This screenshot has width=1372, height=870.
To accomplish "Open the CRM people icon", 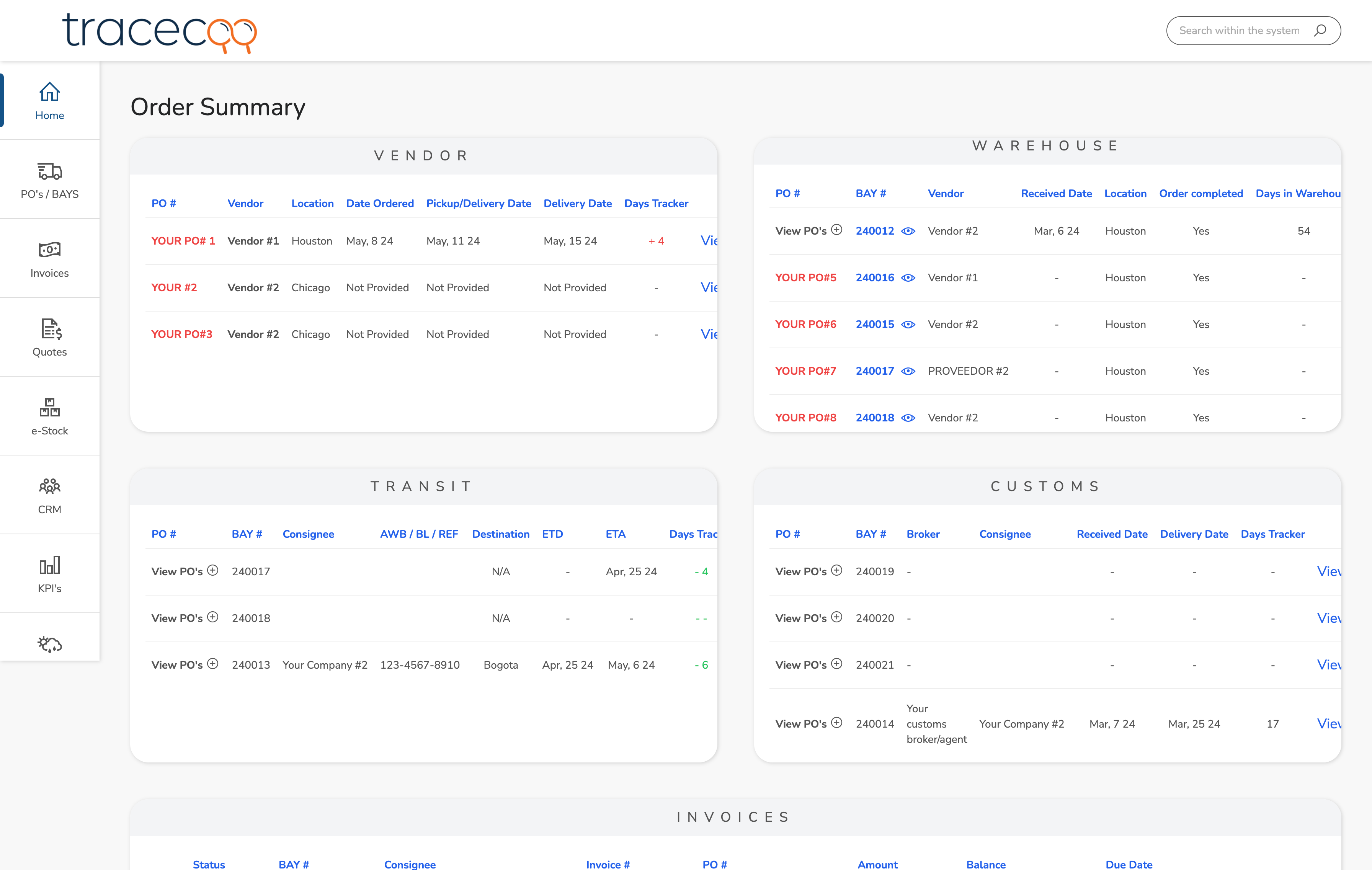I will point(49,486).
